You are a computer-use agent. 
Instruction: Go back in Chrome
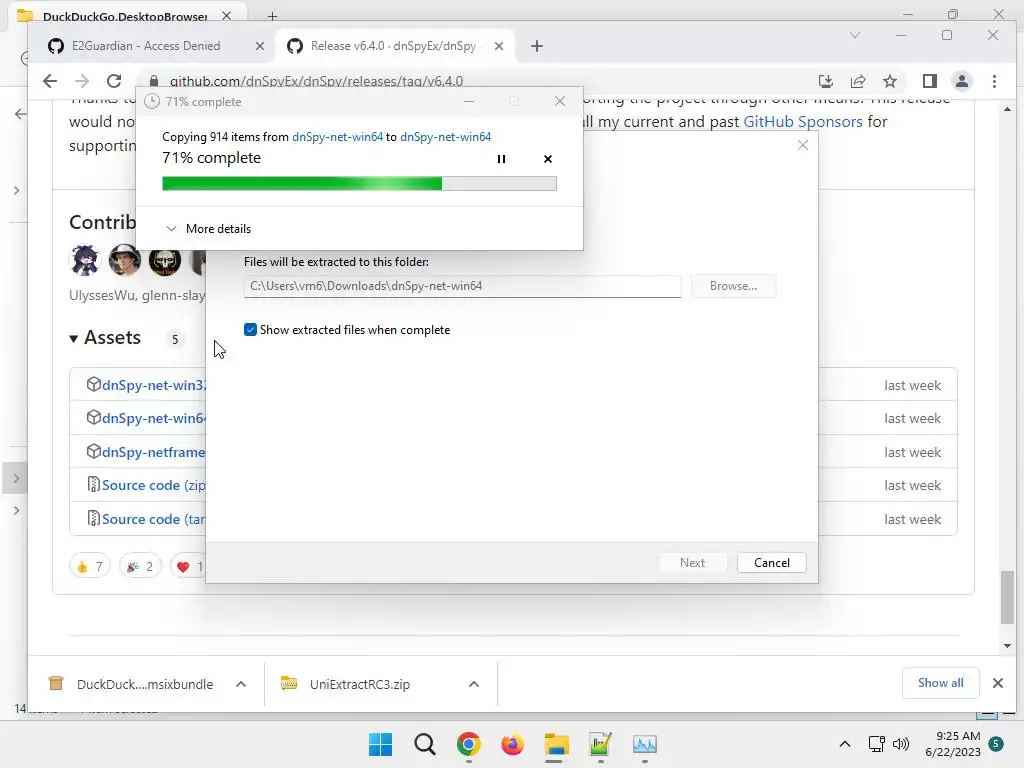pos(50,81)
